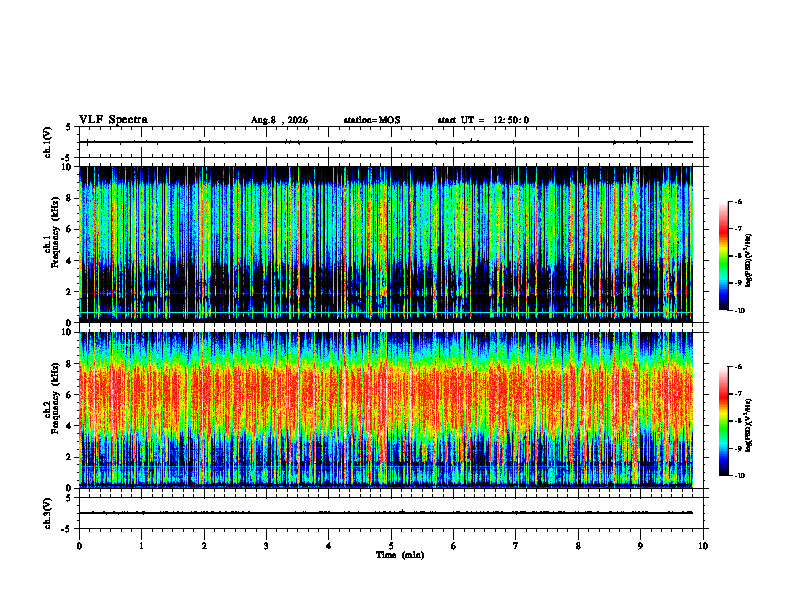Click the ch.1 "Frequency (kHz)" axis label
Image resolution: width=792 pixels, height=612 pixels.
coord(55,232)
